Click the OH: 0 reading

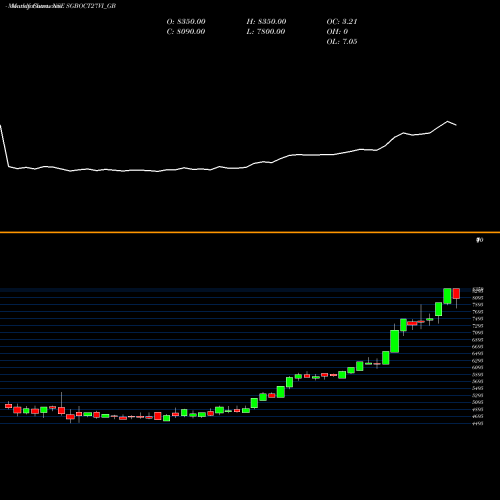point(337,32)
